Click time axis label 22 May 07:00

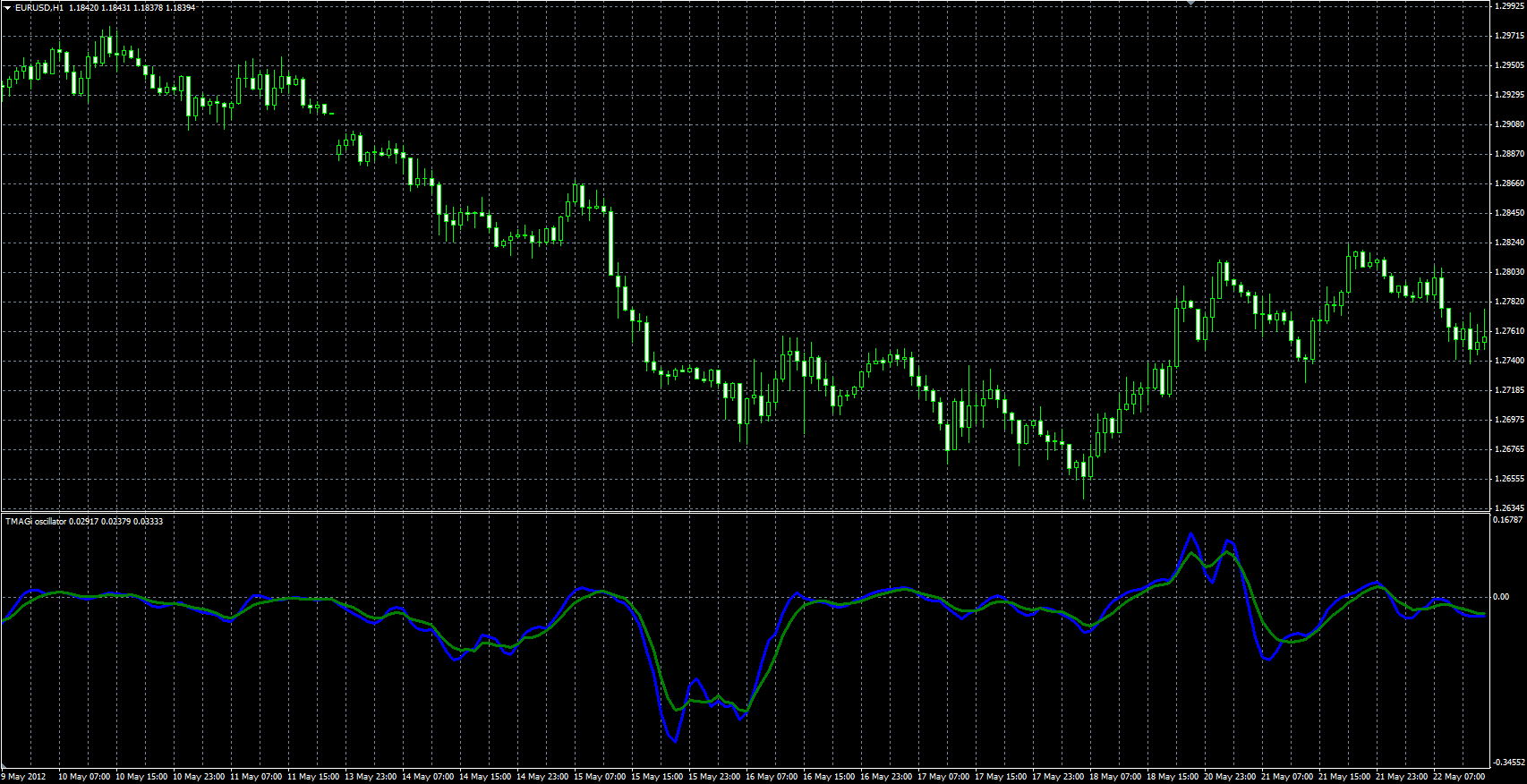coord(1459,777)
